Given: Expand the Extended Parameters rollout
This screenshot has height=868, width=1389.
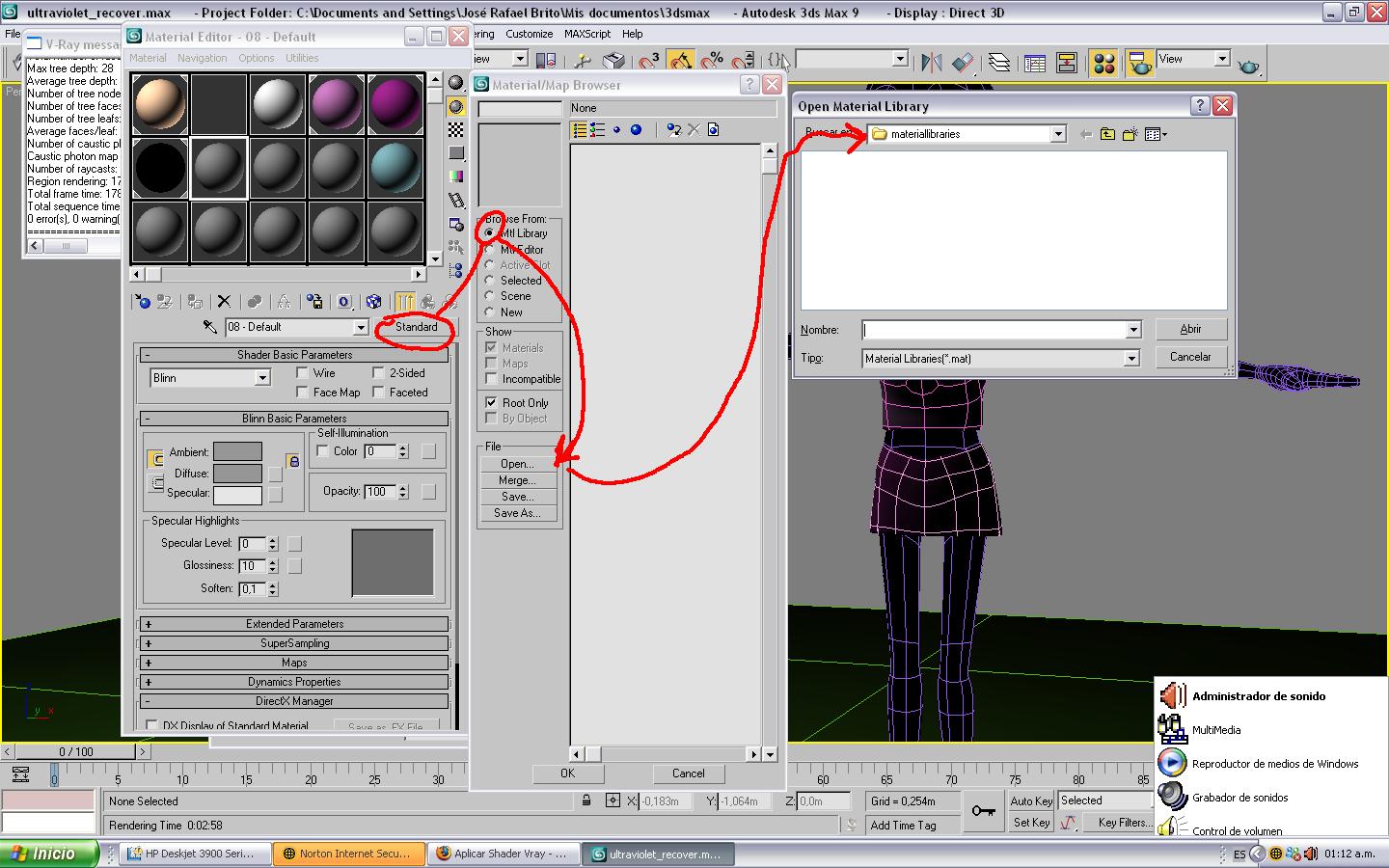Looking at the screenshot, I should 294,624.
